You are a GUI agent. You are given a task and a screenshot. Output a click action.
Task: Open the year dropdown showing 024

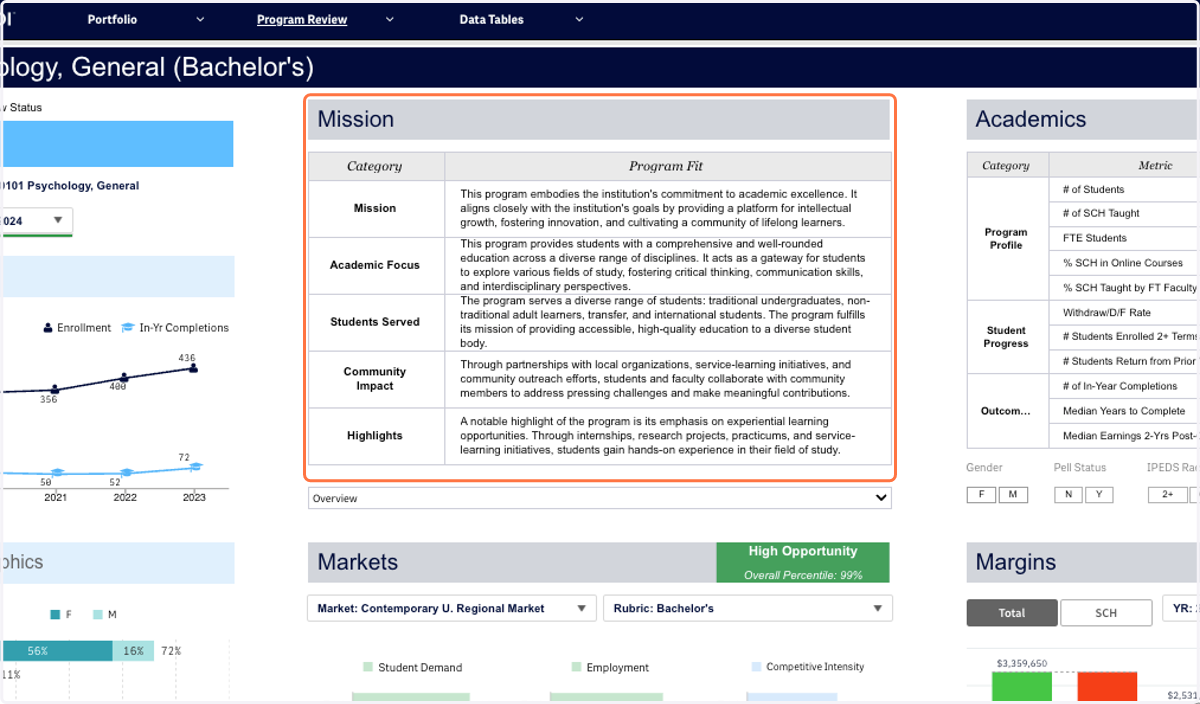click(x=36, y=221)
